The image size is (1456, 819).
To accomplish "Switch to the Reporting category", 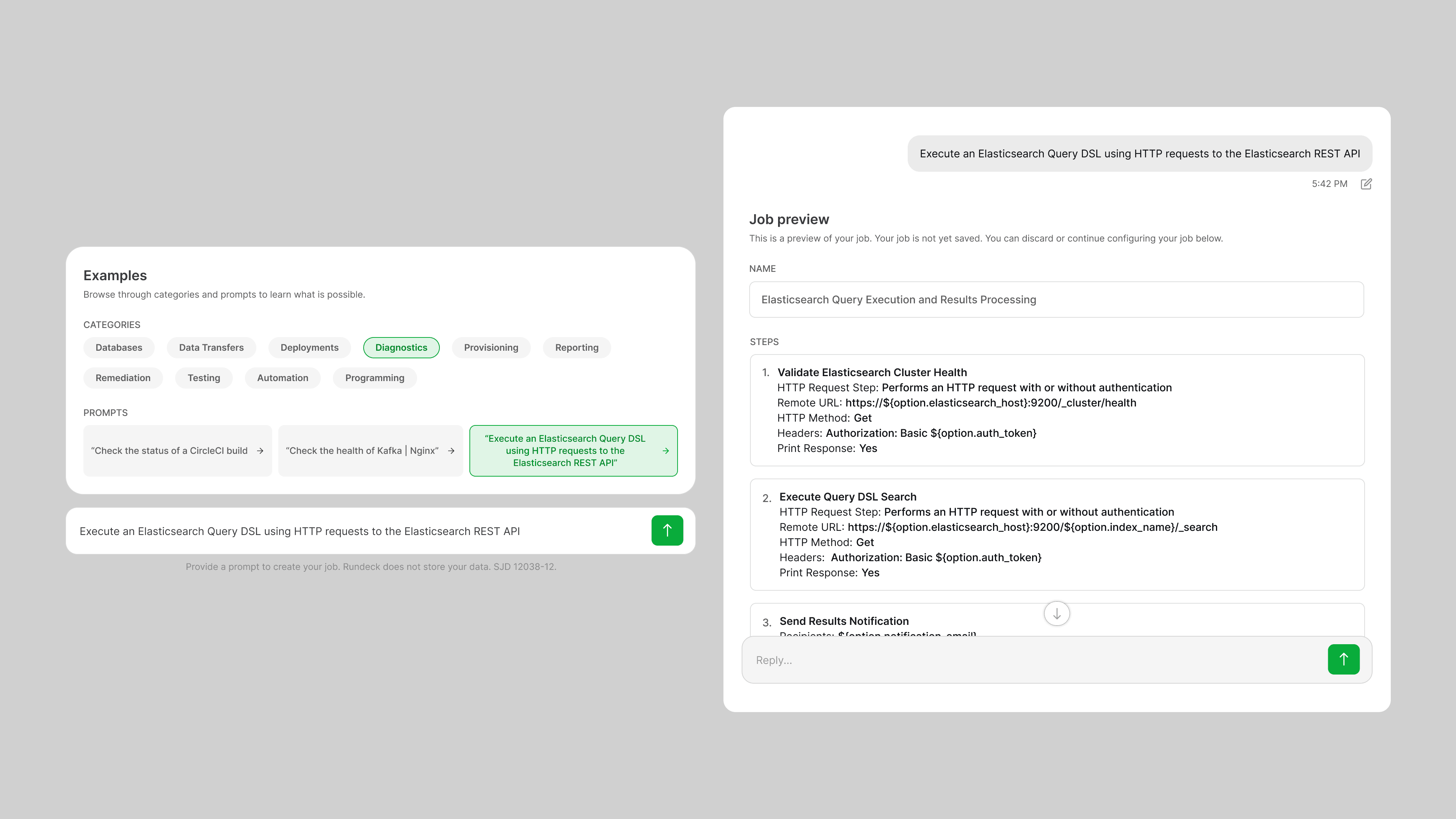I will [x=576, y=348].
